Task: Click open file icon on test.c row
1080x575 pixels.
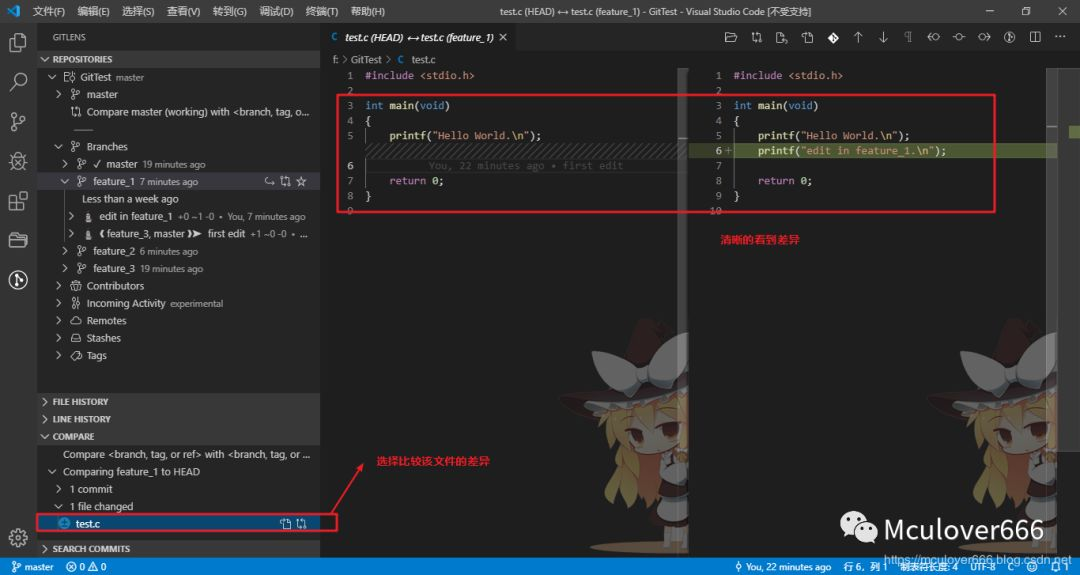Action: coord(285,523)
